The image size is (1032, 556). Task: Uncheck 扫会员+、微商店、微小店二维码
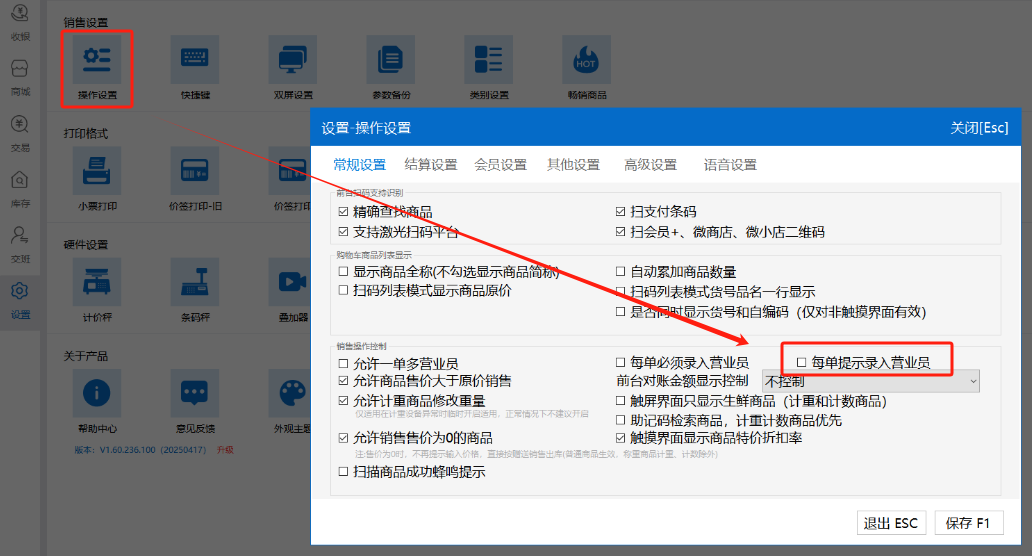click(x=620, y=232)
